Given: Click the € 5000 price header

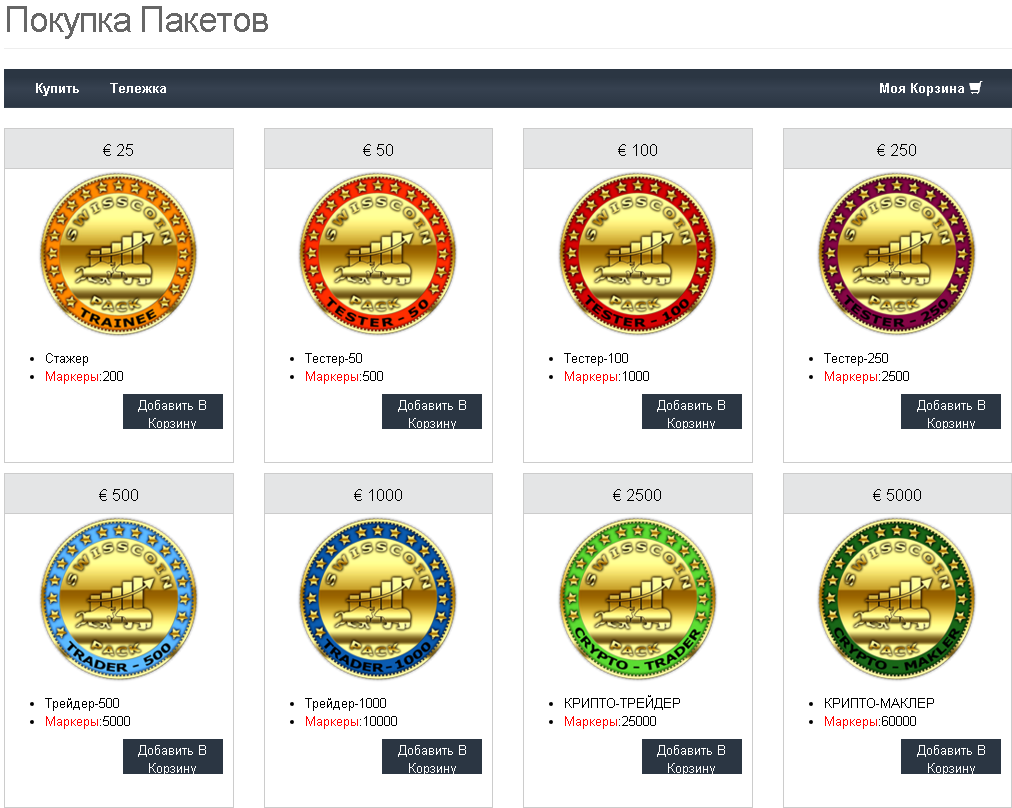Looking at the screenshot, I should tap(897, 495).
